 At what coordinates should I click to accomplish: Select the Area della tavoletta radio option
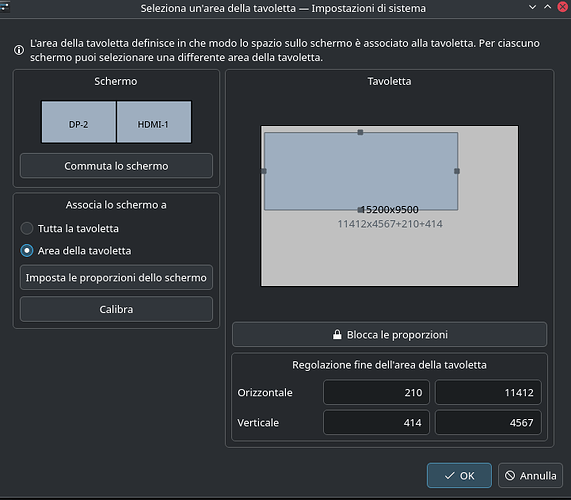(x=27, y=251)
